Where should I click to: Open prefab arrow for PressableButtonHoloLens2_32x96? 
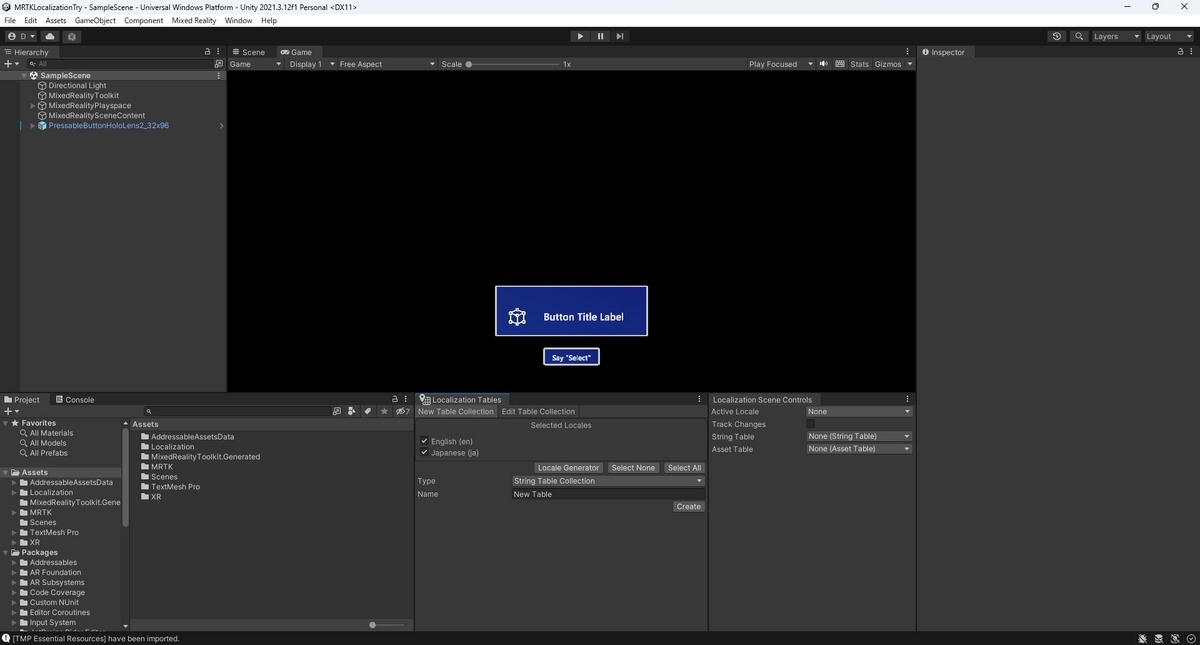coord(221,126)
